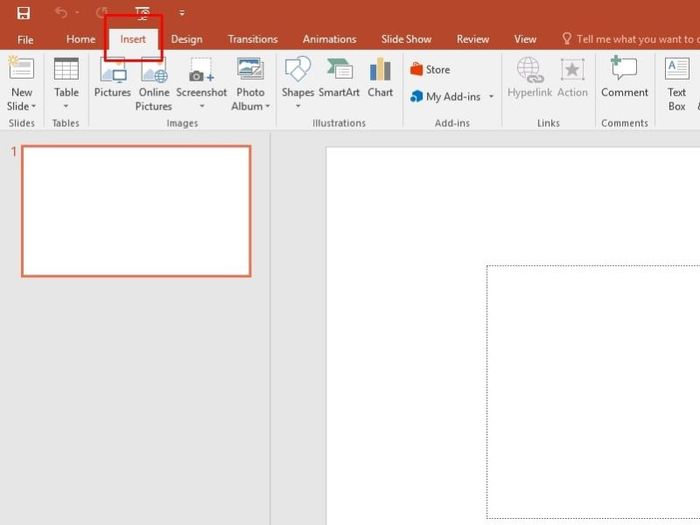Switch to the Design tab

(187, 39)
